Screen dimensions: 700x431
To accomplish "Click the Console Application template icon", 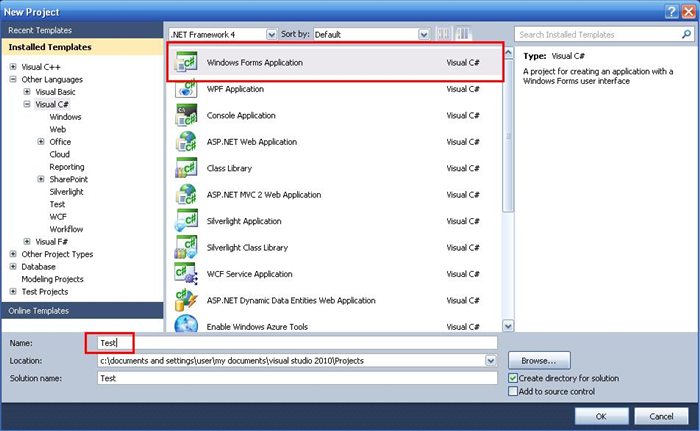I will tap(186, 115).
